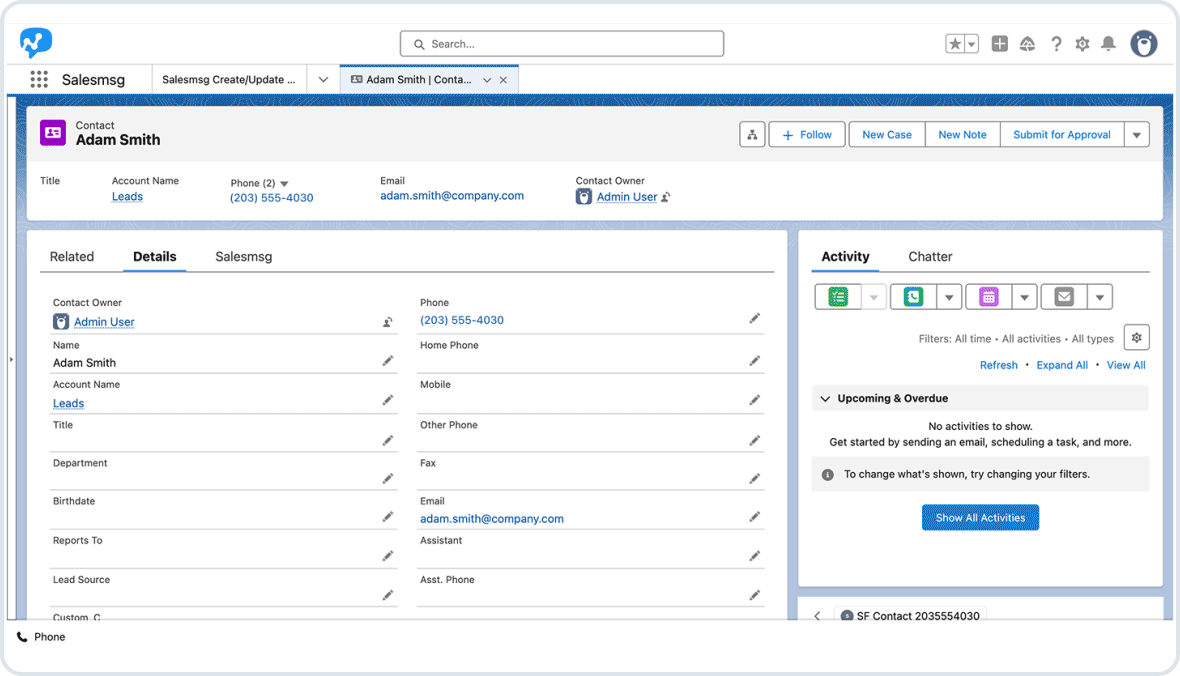Open activity filter settings gear

(1136, 337)
